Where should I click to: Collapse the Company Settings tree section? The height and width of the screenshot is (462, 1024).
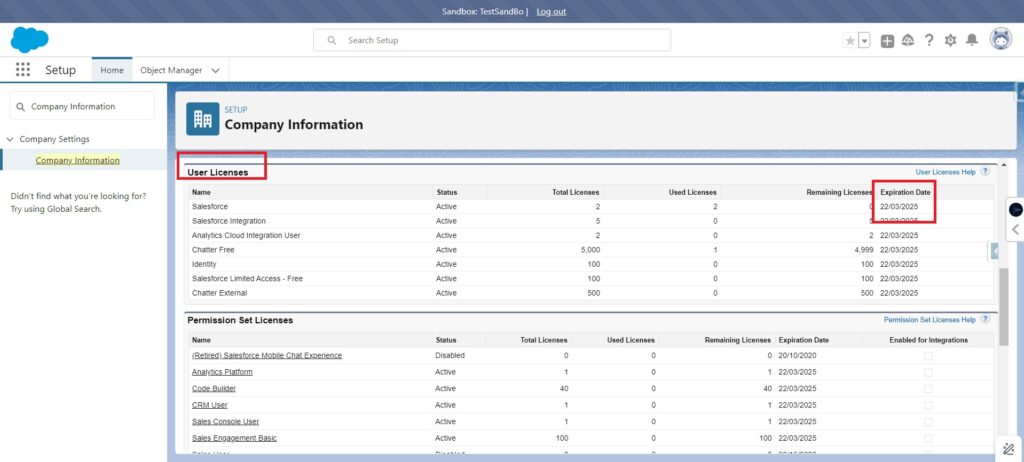[x=10, y=139]
